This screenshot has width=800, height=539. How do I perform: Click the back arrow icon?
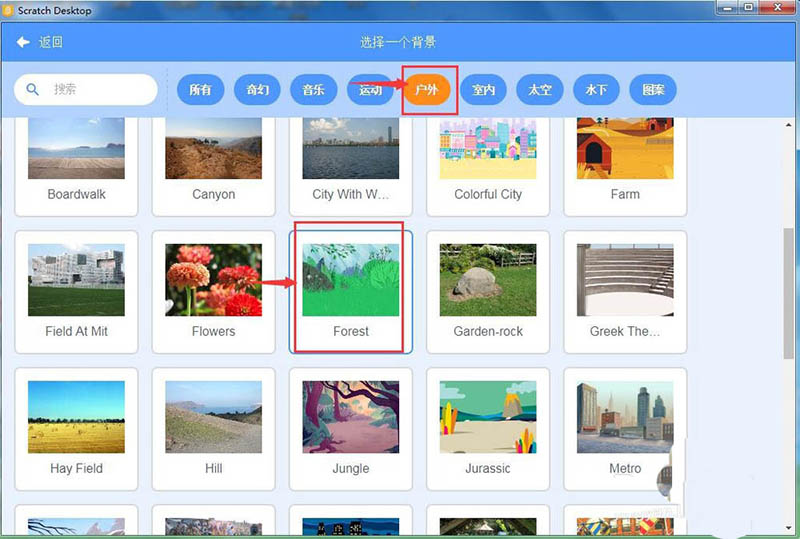coord(23,42)
